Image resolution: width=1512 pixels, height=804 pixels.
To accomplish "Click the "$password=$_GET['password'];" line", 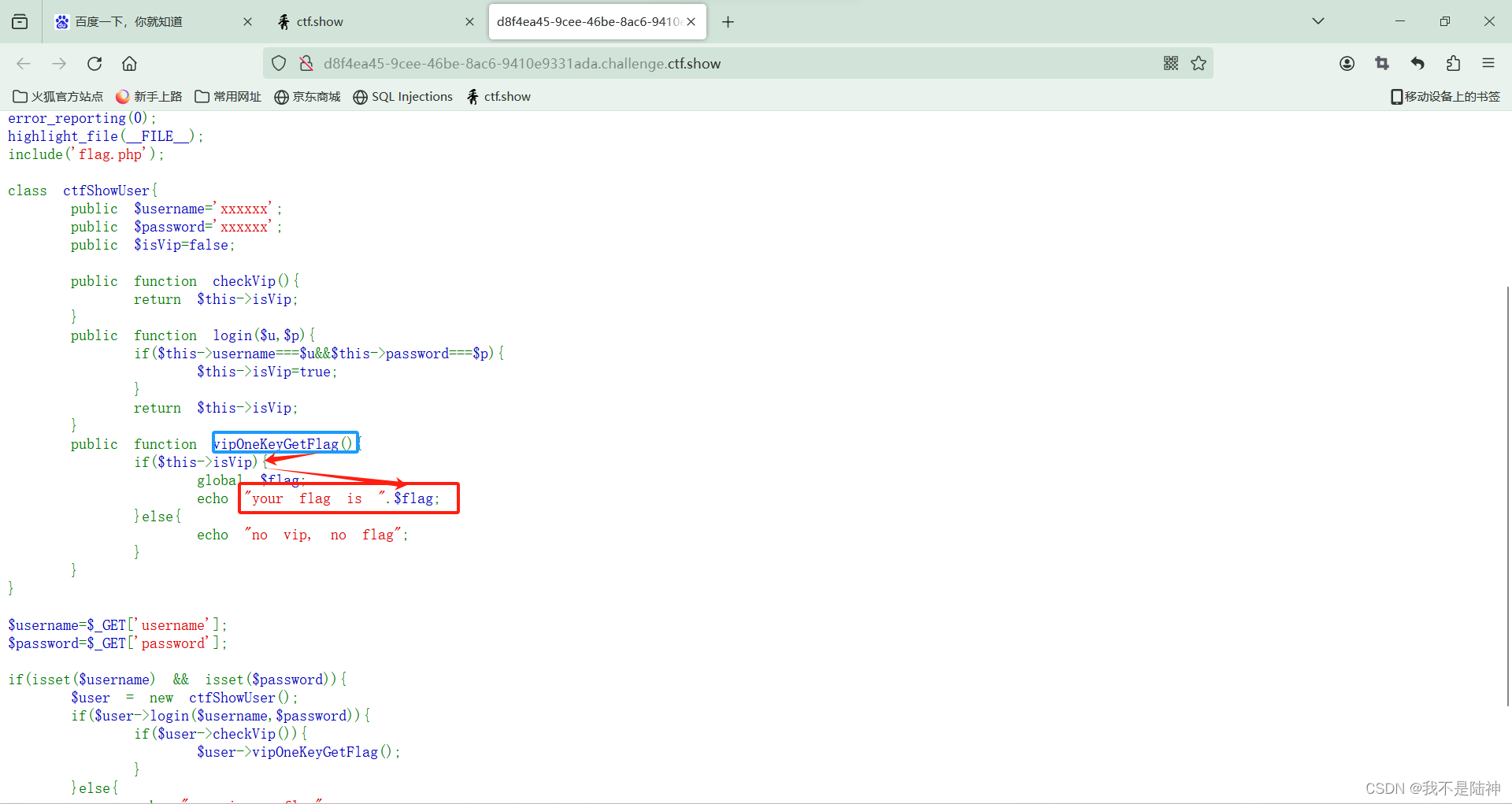I will pos(117,643).
